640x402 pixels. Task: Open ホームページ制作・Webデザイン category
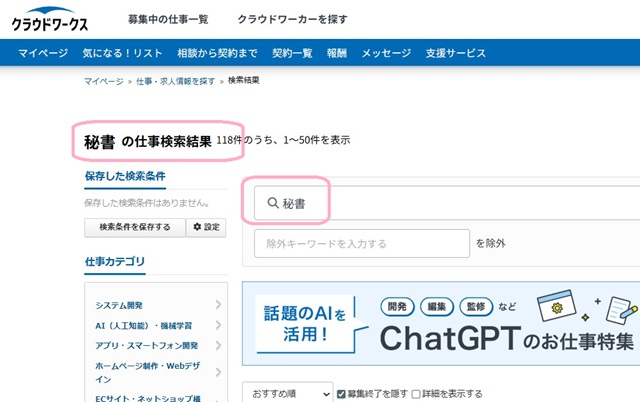[147, 372]
